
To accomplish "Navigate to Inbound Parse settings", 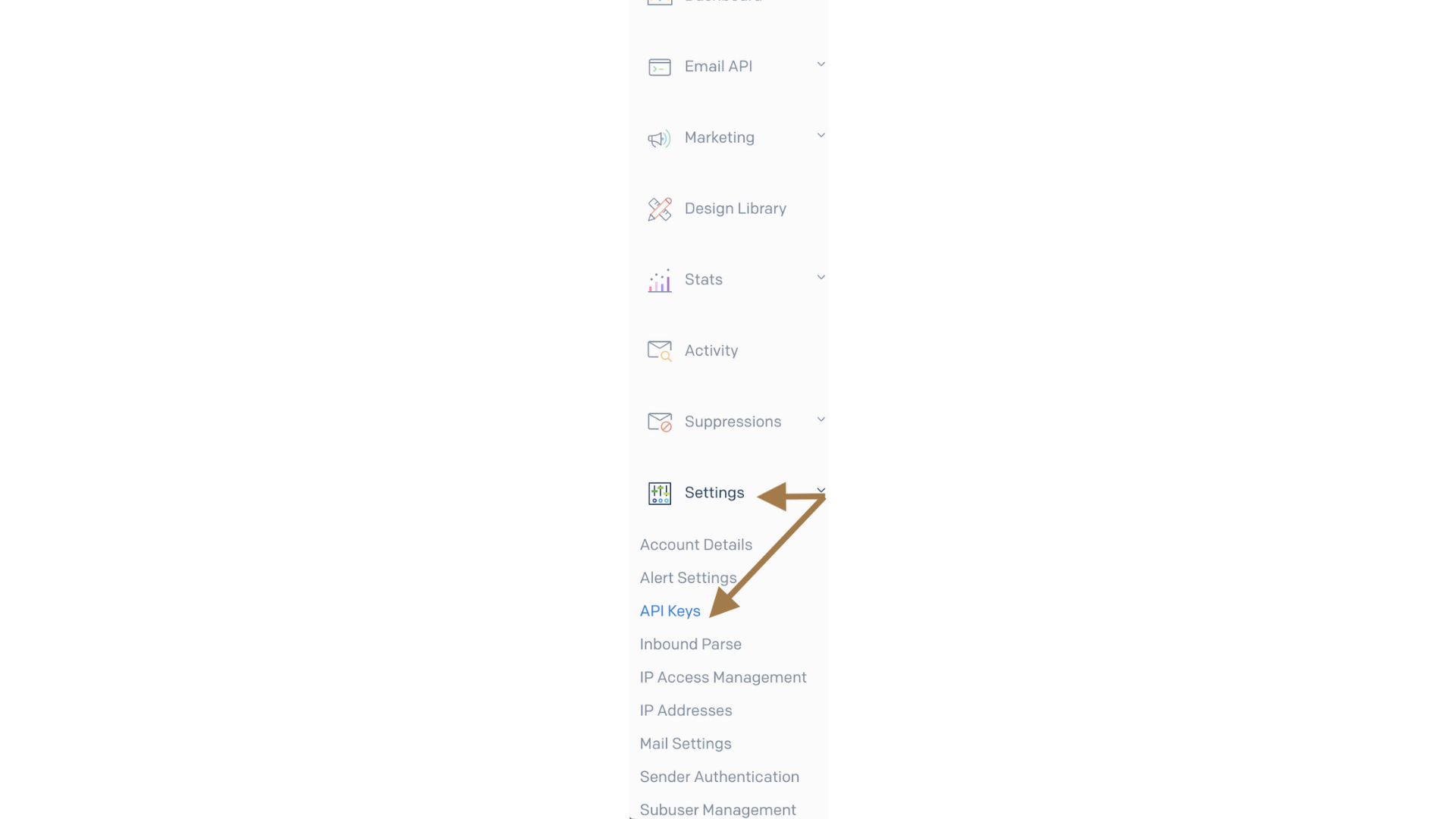I will point(690,644).
